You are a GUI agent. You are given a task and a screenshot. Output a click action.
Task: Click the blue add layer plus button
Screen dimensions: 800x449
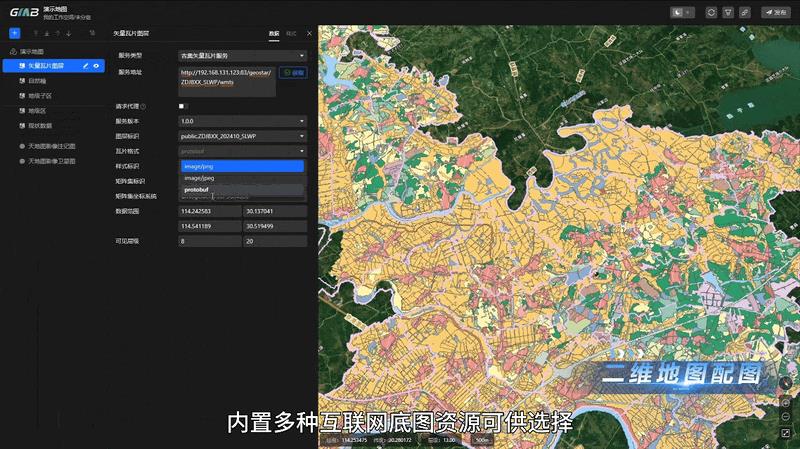[14, 33]
